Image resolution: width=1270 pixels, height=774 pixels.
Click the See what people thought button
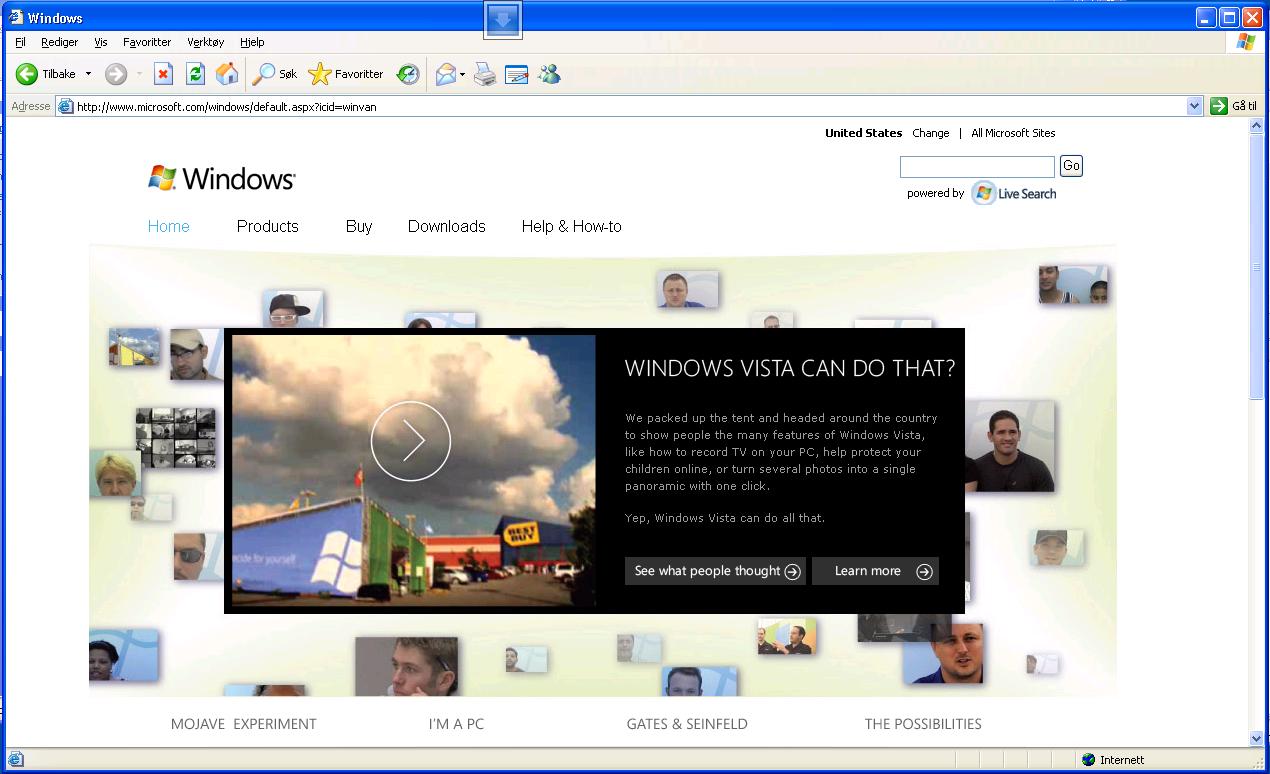pyautogui.click(x=715, y=571)
